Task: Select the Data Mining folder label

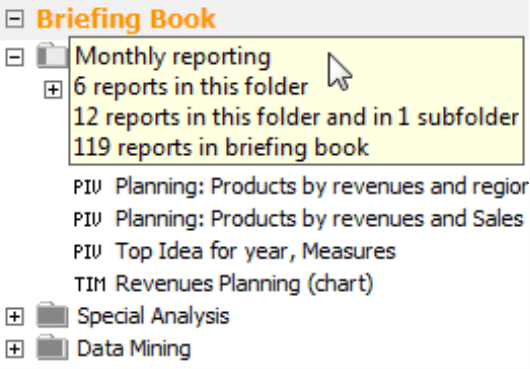Action: [134, 349]
